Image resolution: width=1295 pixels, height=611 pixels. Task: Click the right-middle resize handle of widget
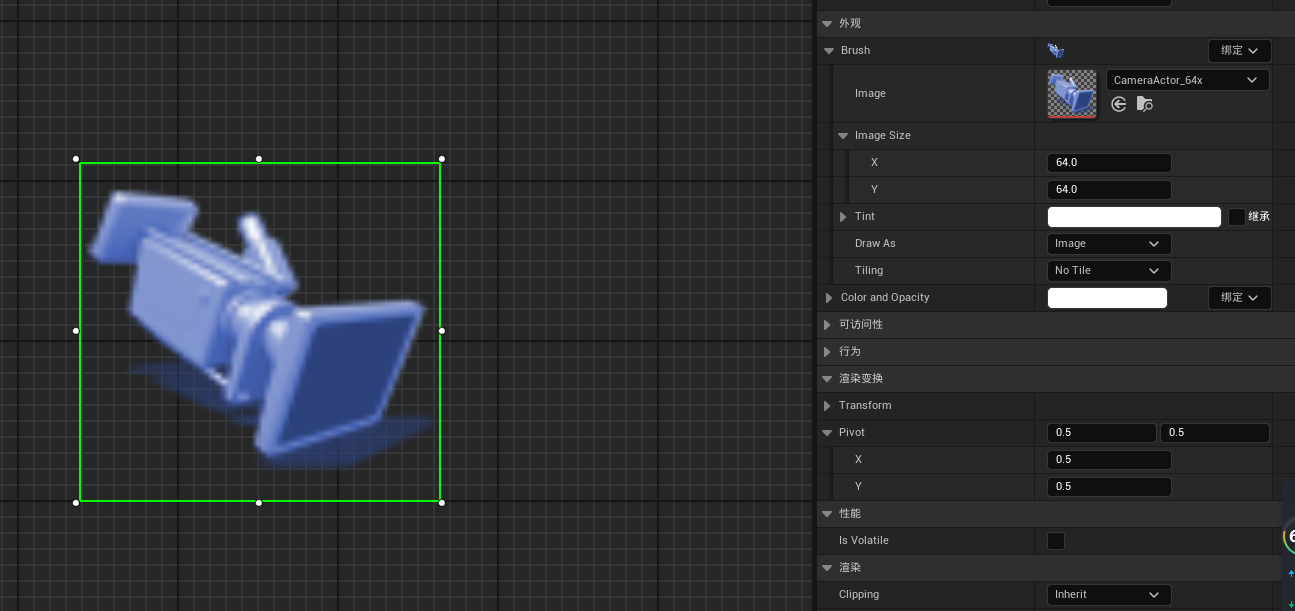click(442, 330)
